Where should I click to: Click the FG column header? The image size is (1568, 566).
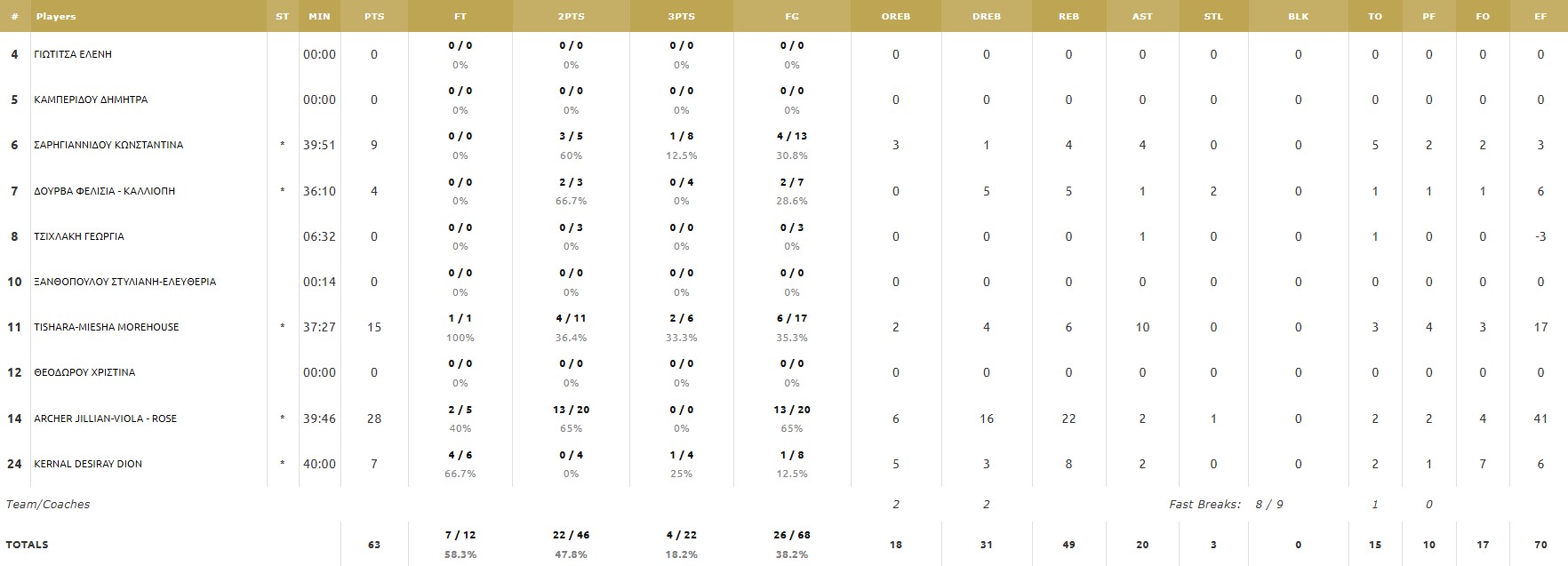[x=791, y=16]
